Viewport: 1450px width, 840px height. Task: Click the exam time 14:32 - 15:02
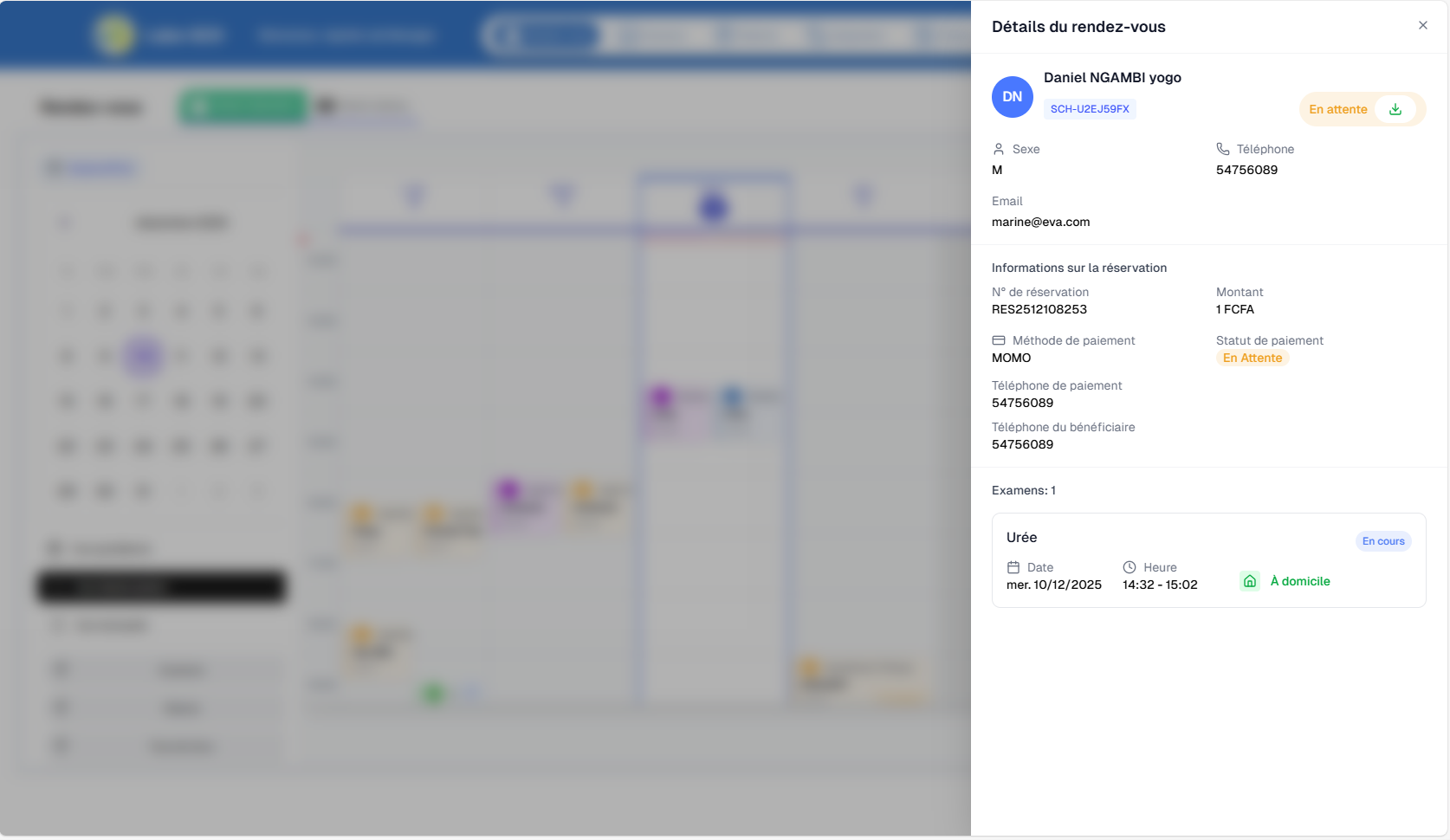coord(1160,585)
